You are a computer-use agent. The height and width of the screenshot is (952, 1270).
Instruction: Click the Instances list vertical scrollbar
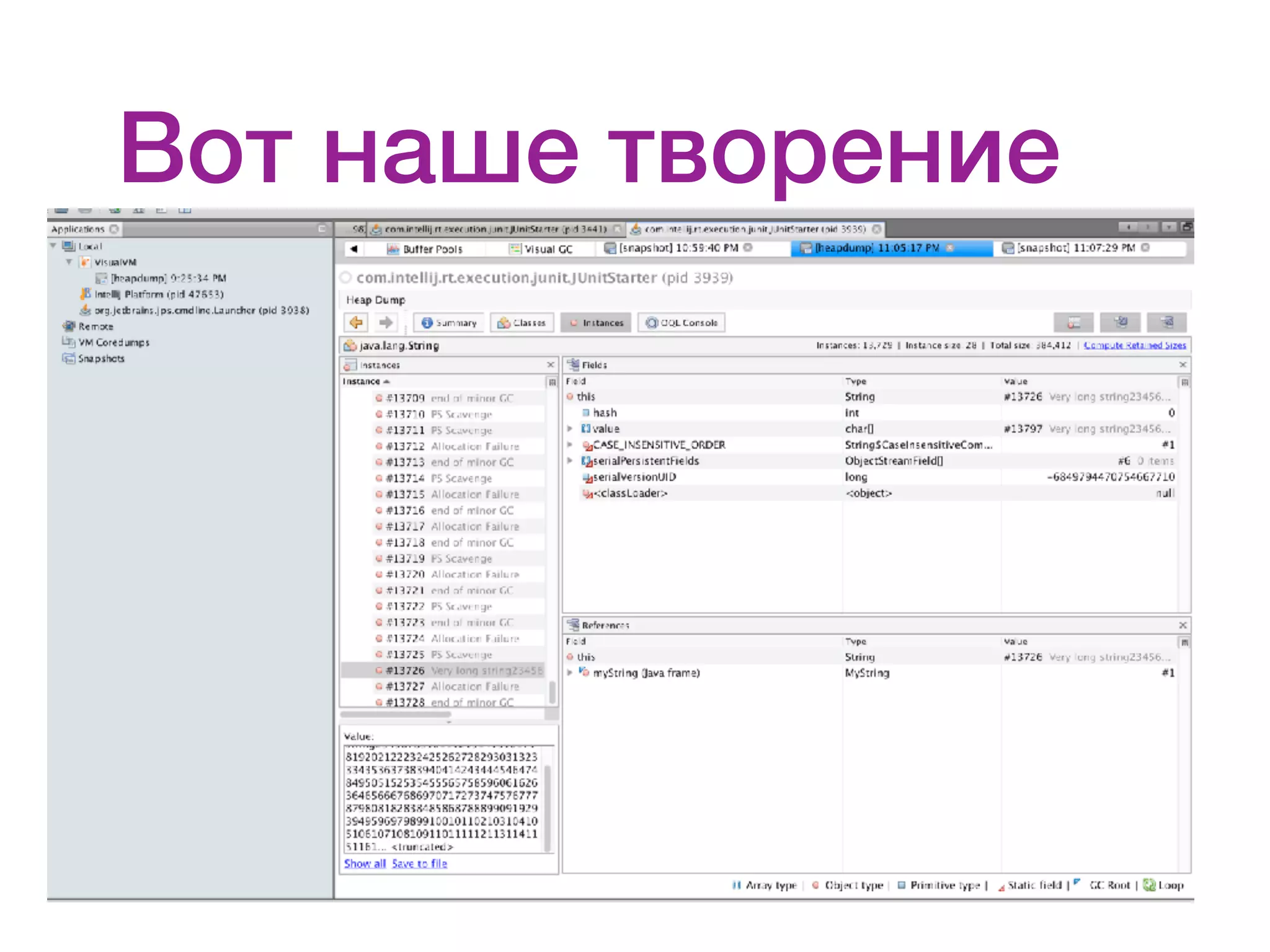point(551,692)
